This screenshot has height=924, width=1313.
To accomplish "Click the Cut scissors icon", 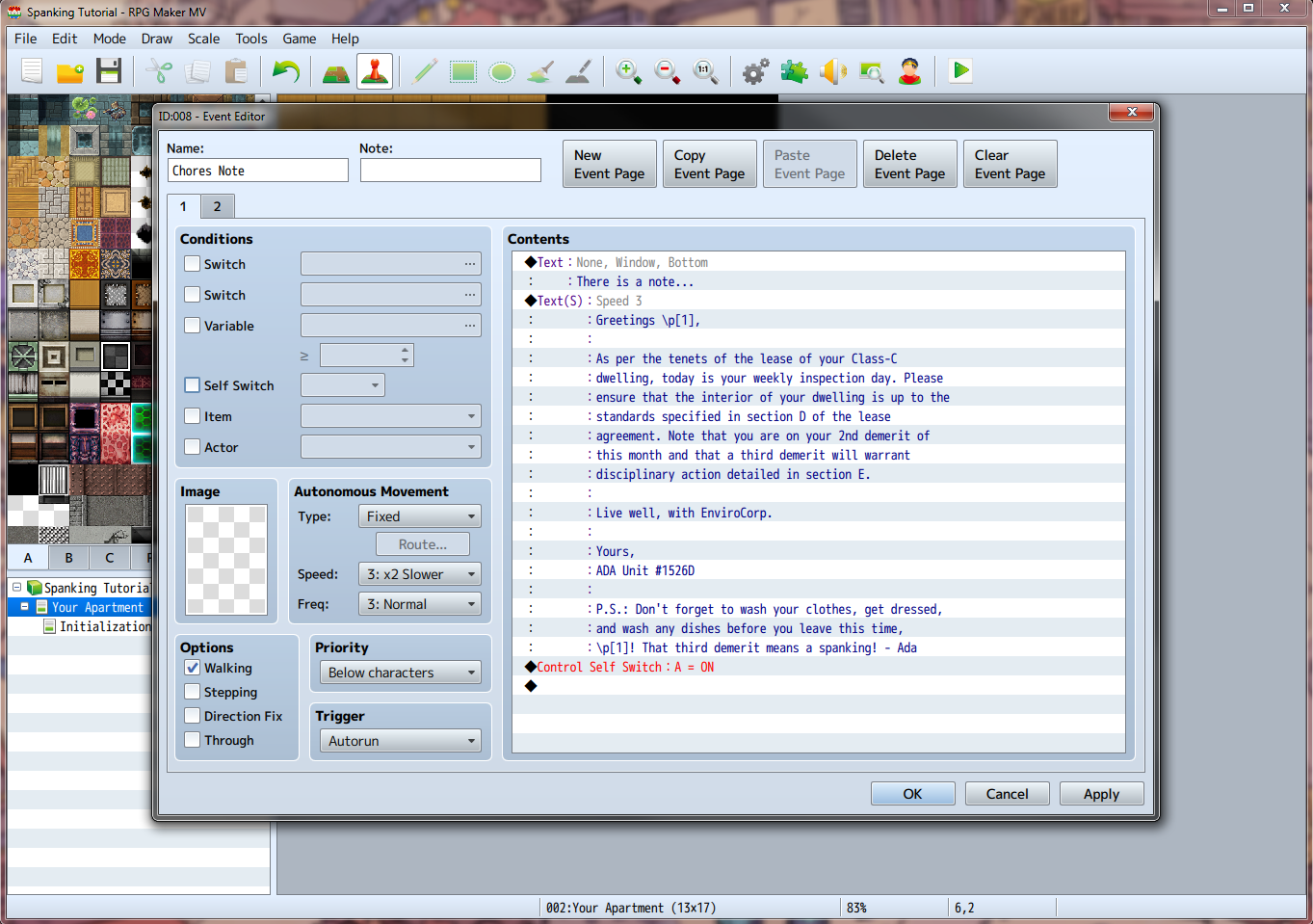I will [159, 71].
